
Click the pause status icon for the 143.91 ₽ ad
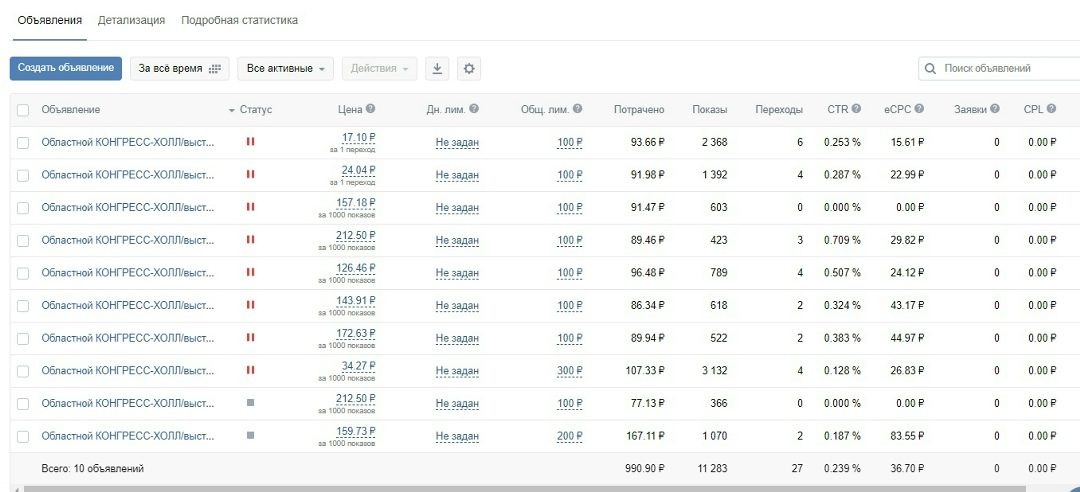coord(250,305)
